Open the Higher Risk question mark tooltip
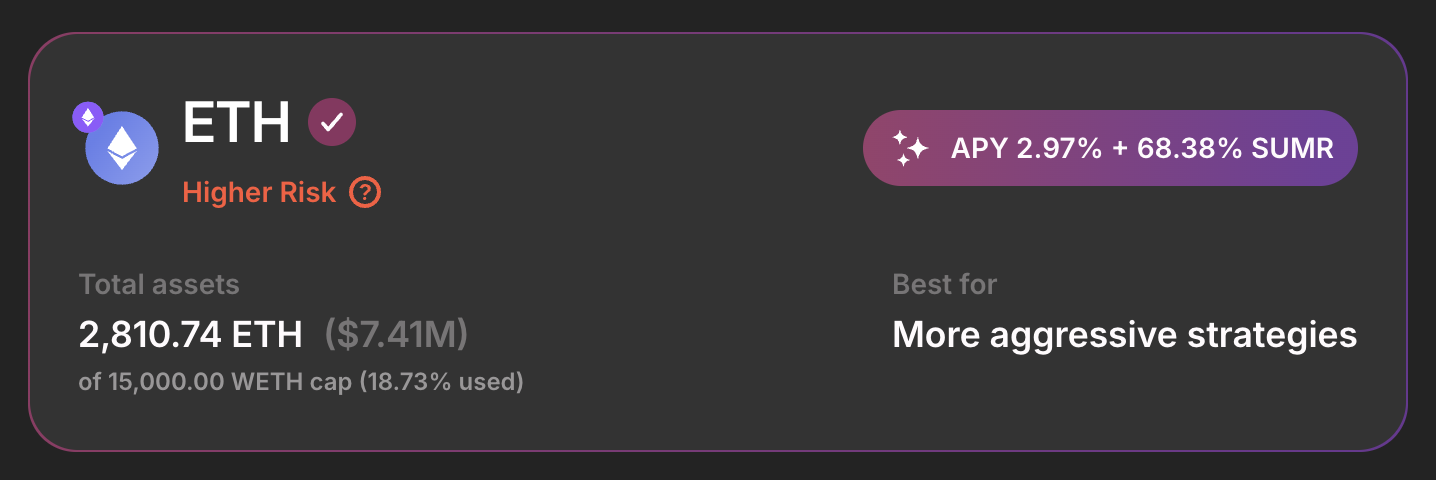The width and height of the screenshot is (1436, 480). 365,192
